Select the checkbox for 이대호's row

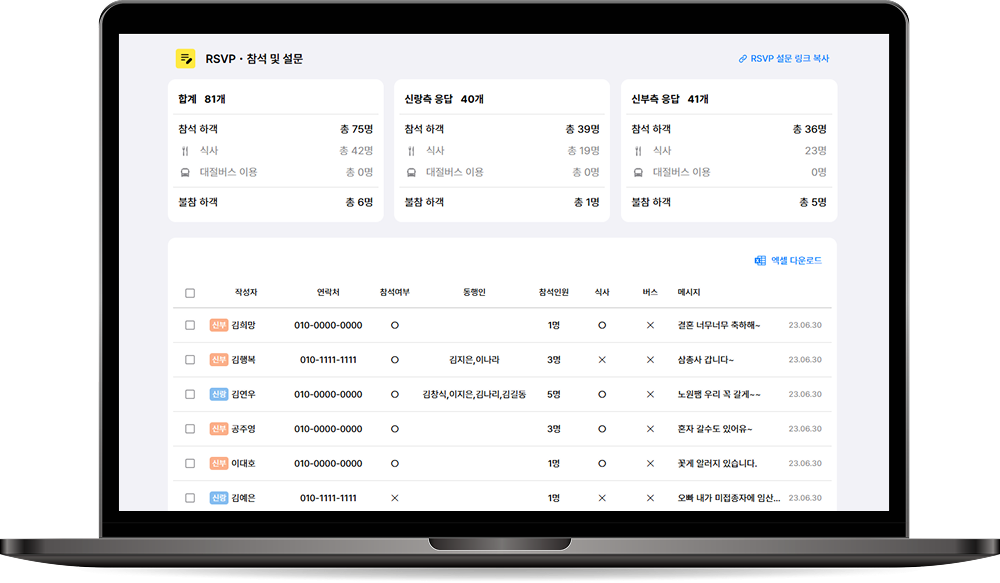point(190,464)
